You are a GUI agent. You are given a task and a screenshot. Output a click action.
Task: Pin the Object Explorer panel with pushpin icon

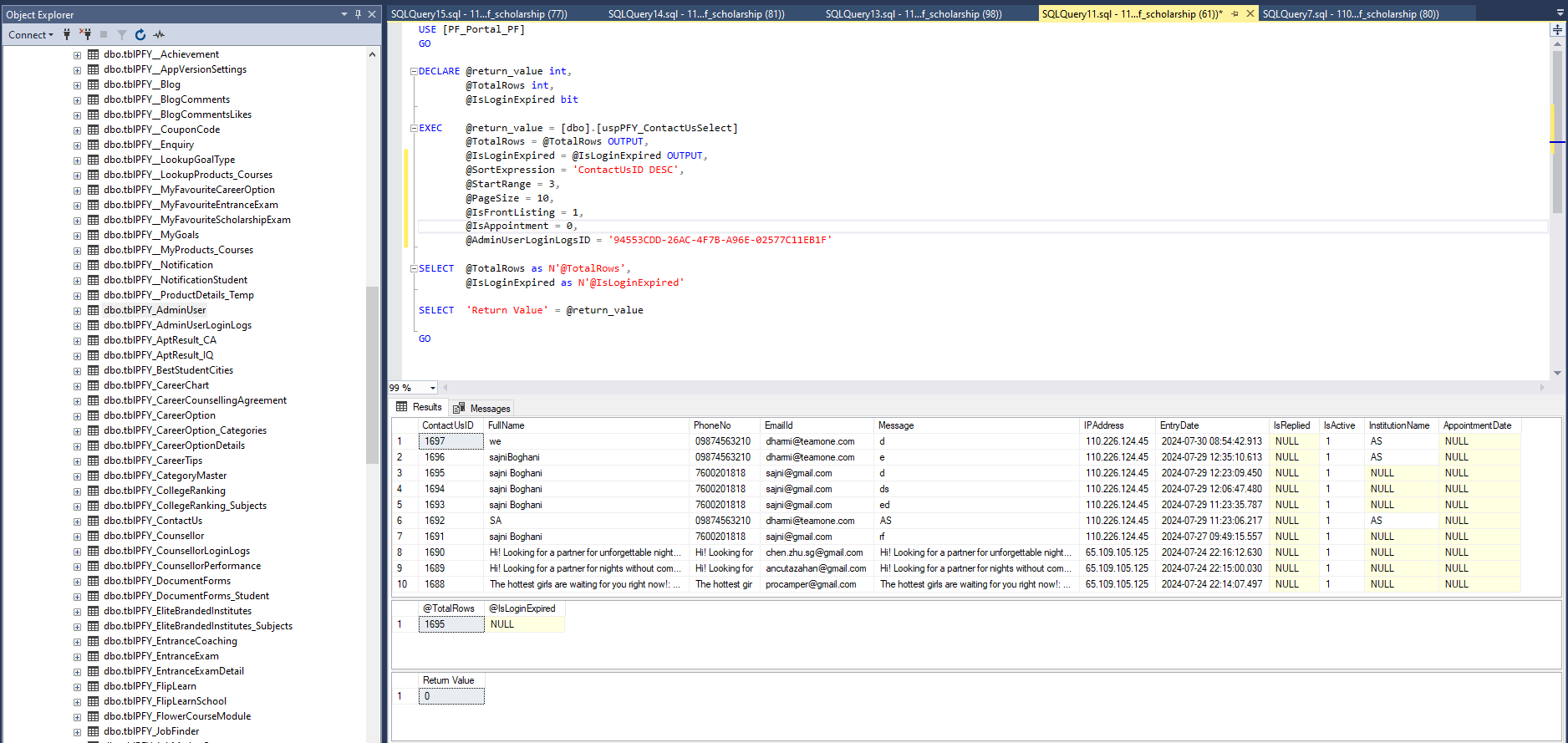(x=358, y=14)
